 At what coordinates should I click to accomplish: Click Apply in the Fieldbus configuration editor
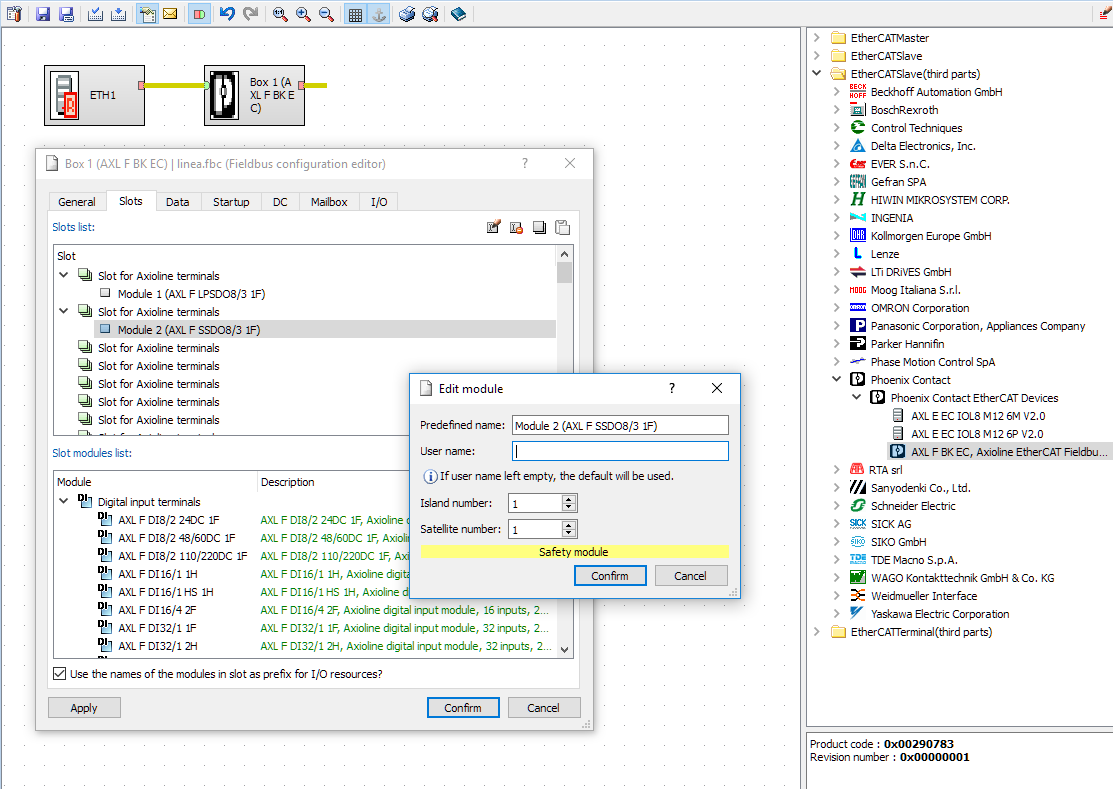pos(84,707)
